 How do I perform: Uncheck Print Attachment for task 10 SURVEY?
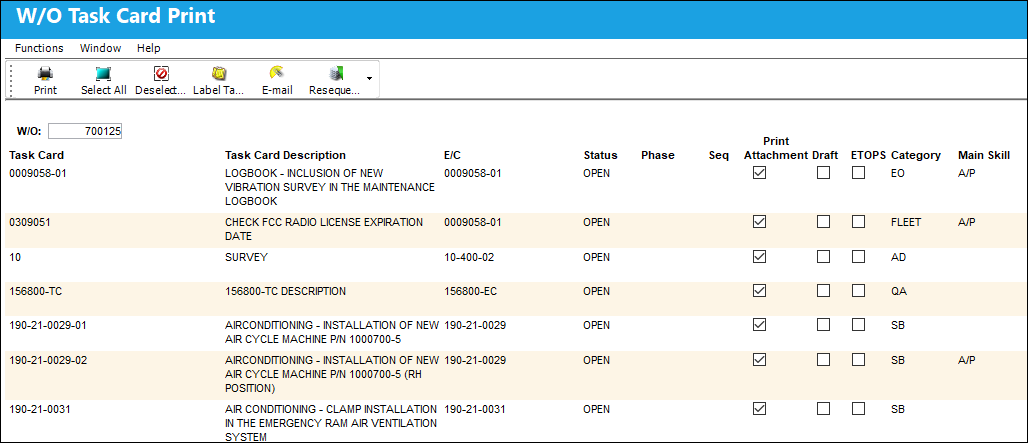point(759,257)
